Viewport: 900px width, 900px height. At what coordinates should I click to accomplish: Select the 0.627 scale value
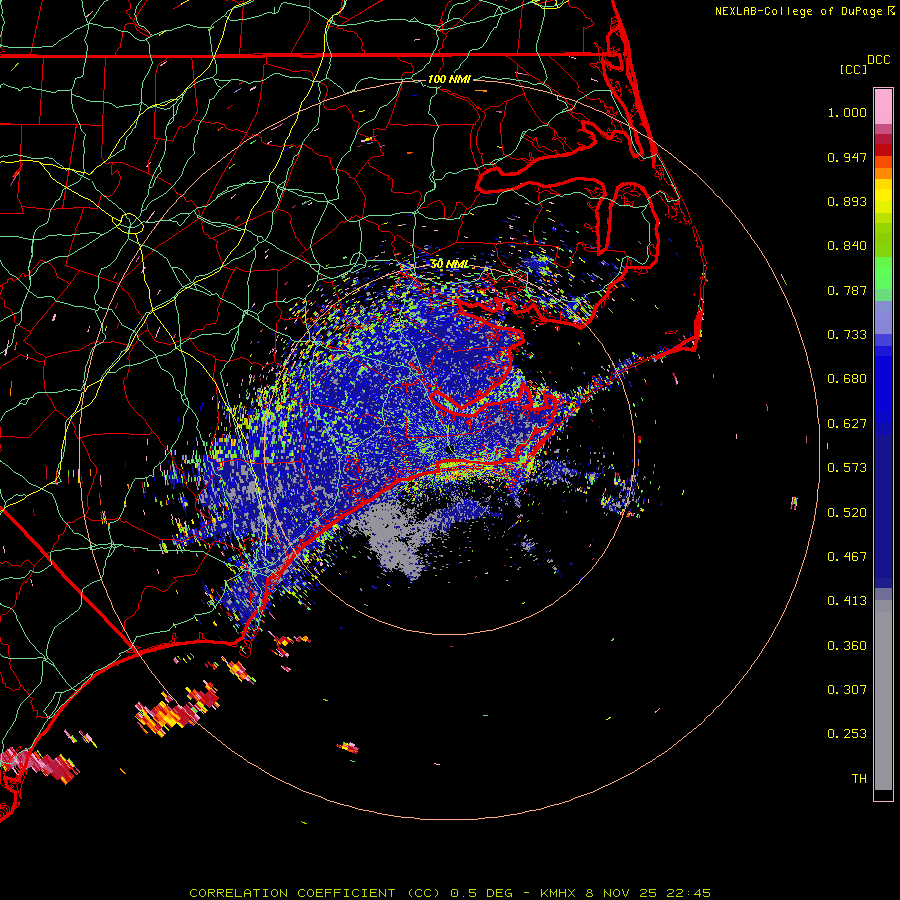pos(847,424)
